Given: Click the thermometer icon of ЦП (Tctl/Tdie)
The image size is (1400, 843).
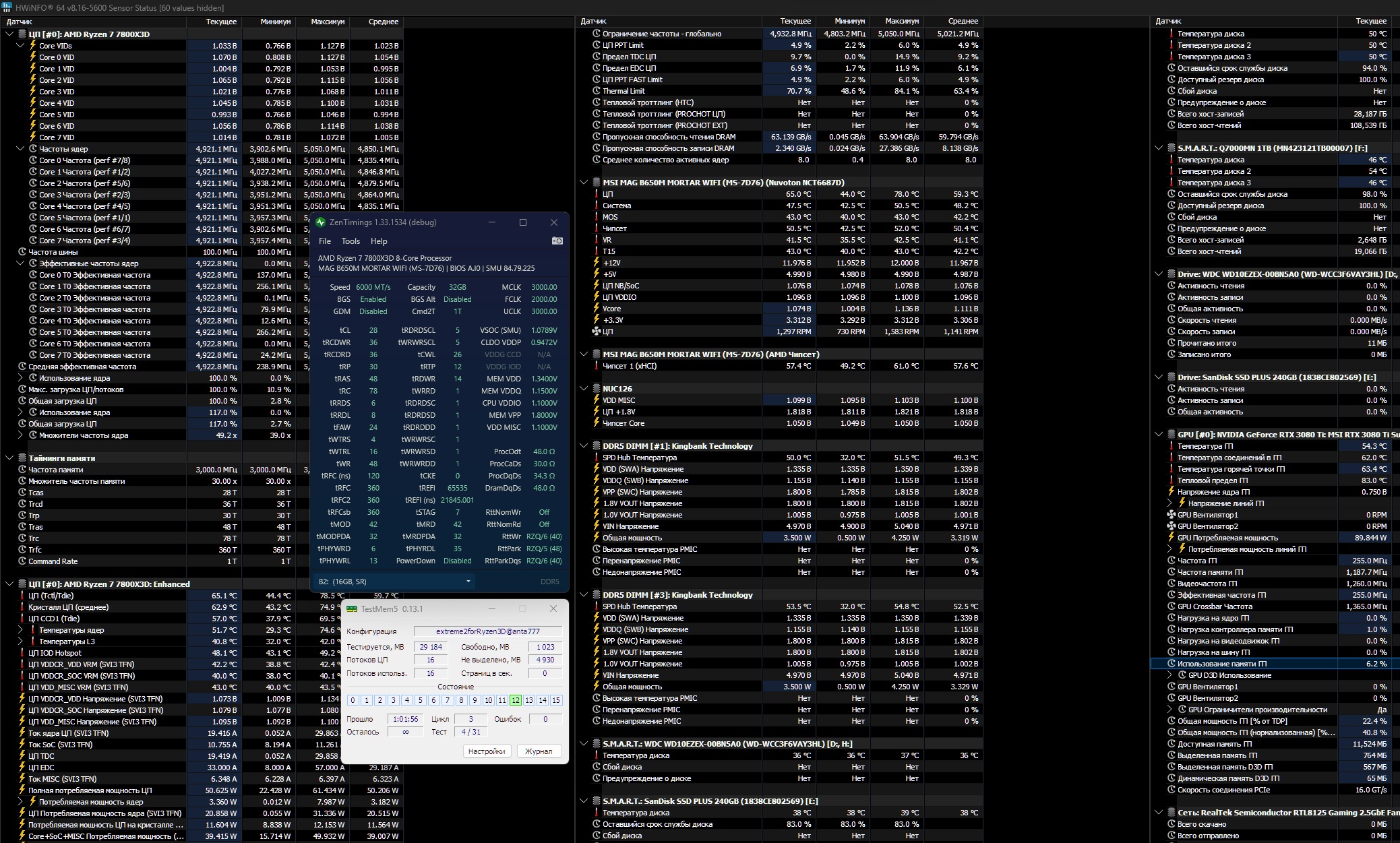Looking at the screenshot, I should [22, 596].
